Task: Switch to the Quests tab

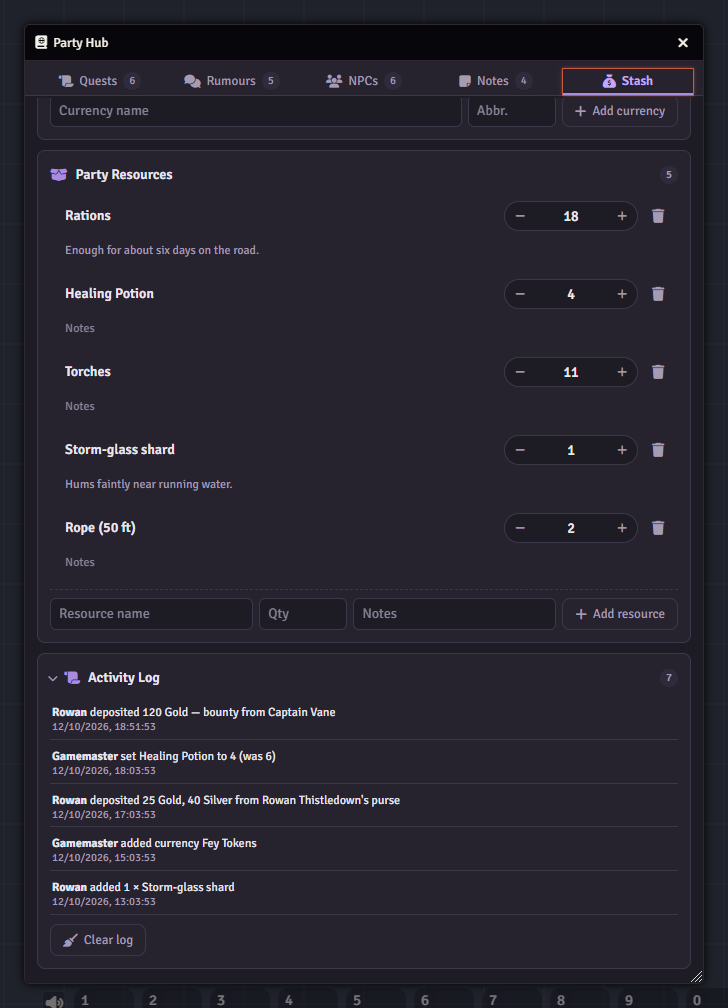Action: point(99,81)
